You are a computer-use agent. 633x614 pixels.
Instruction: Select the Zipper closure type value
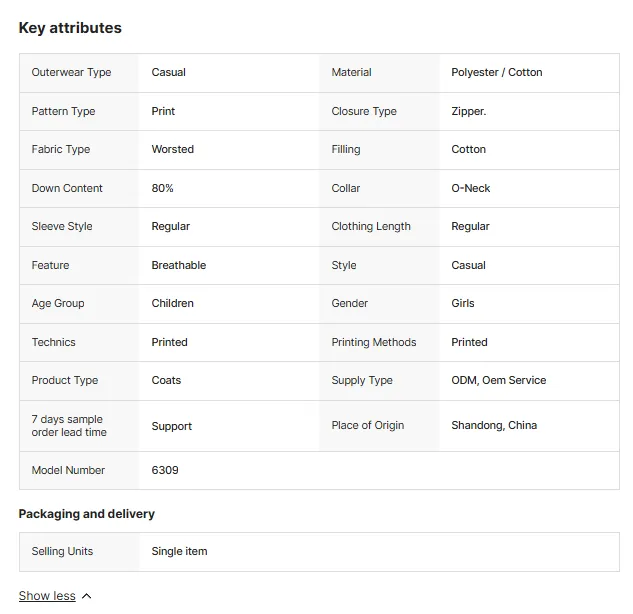pyautogui.click(x=468, y=111)
